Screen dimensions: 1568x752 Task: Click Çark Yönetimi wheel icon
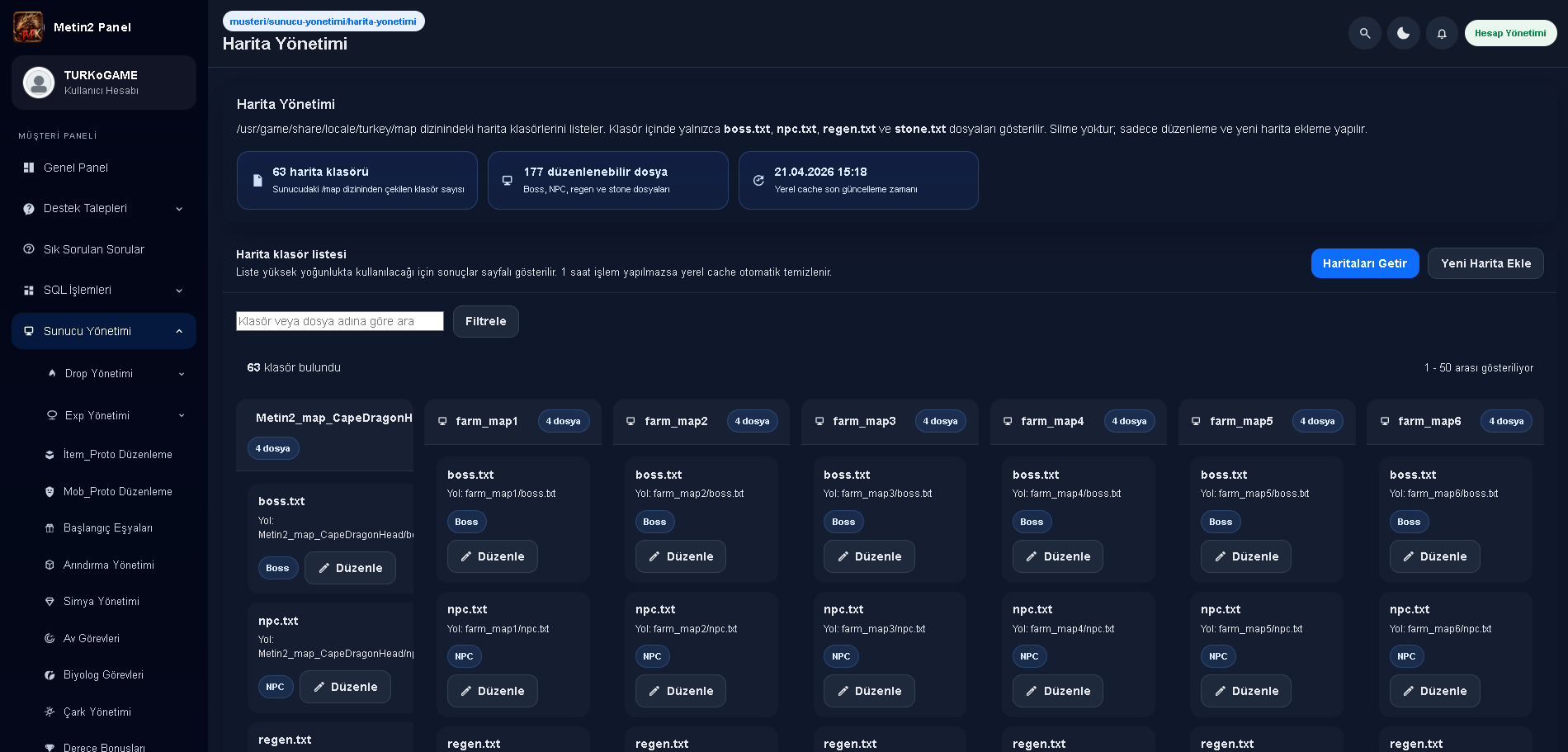coord(50,712)
